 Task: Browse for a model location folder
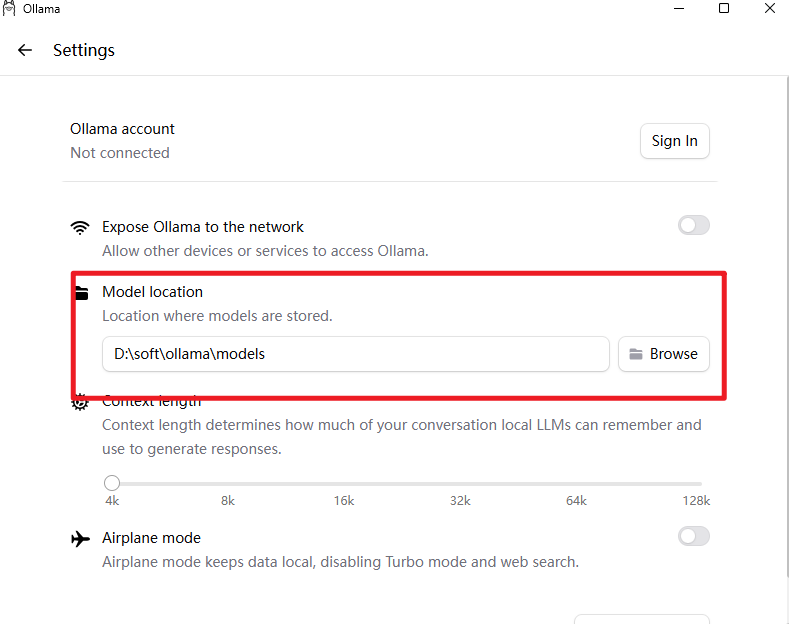coord(664,354)
